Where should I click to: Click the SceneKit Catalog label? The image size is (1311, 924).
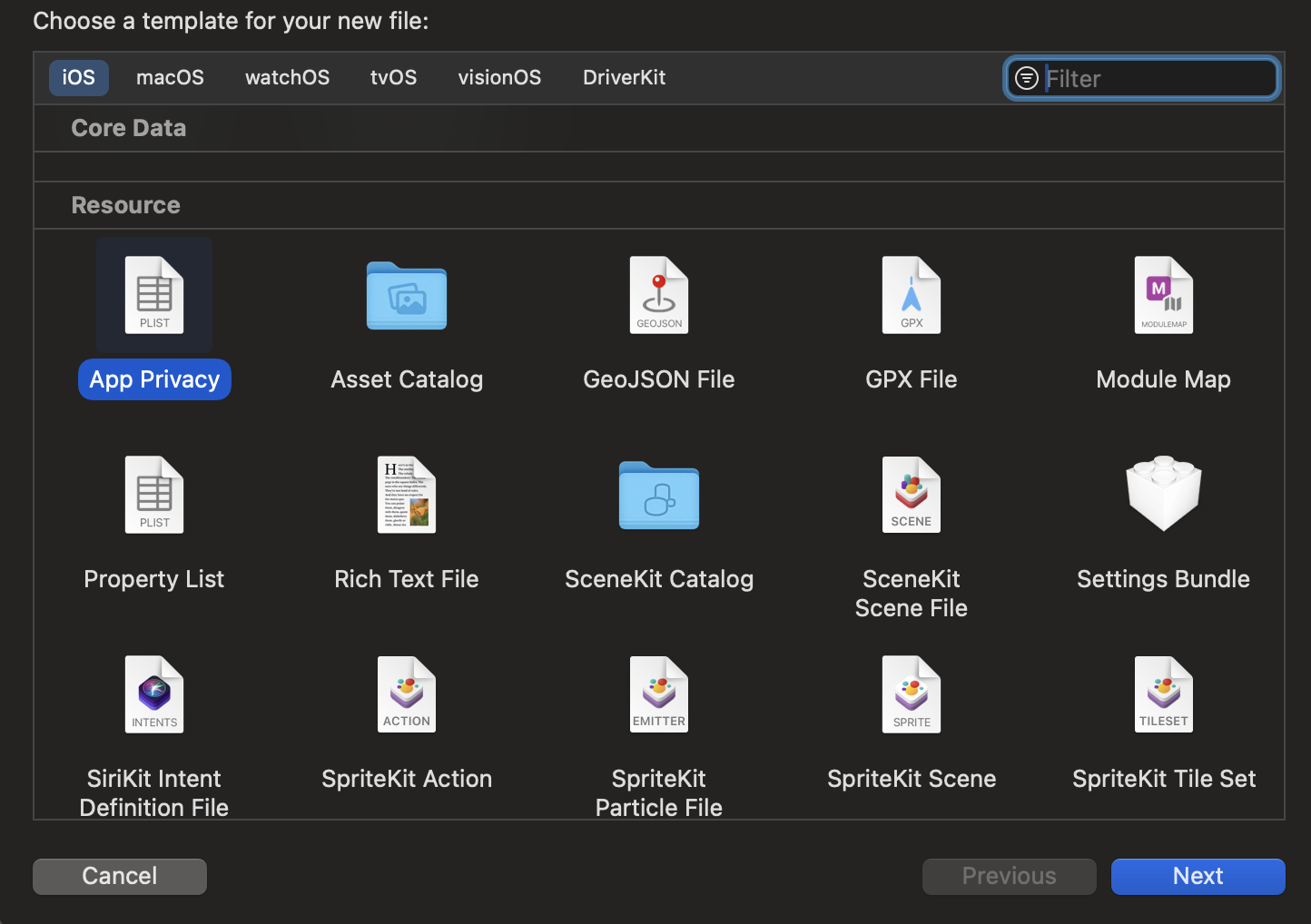(659, 579)
